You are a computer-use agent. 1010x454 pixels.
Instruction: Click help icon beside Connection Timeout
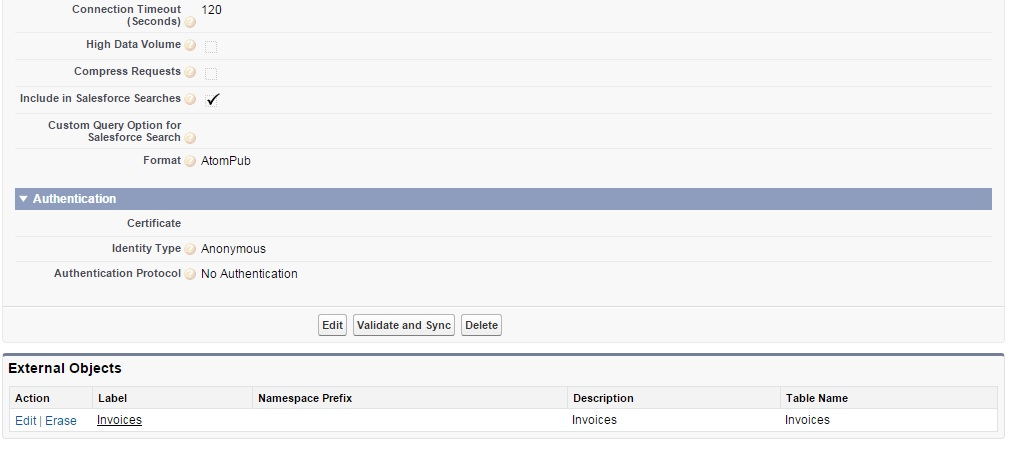190,22
